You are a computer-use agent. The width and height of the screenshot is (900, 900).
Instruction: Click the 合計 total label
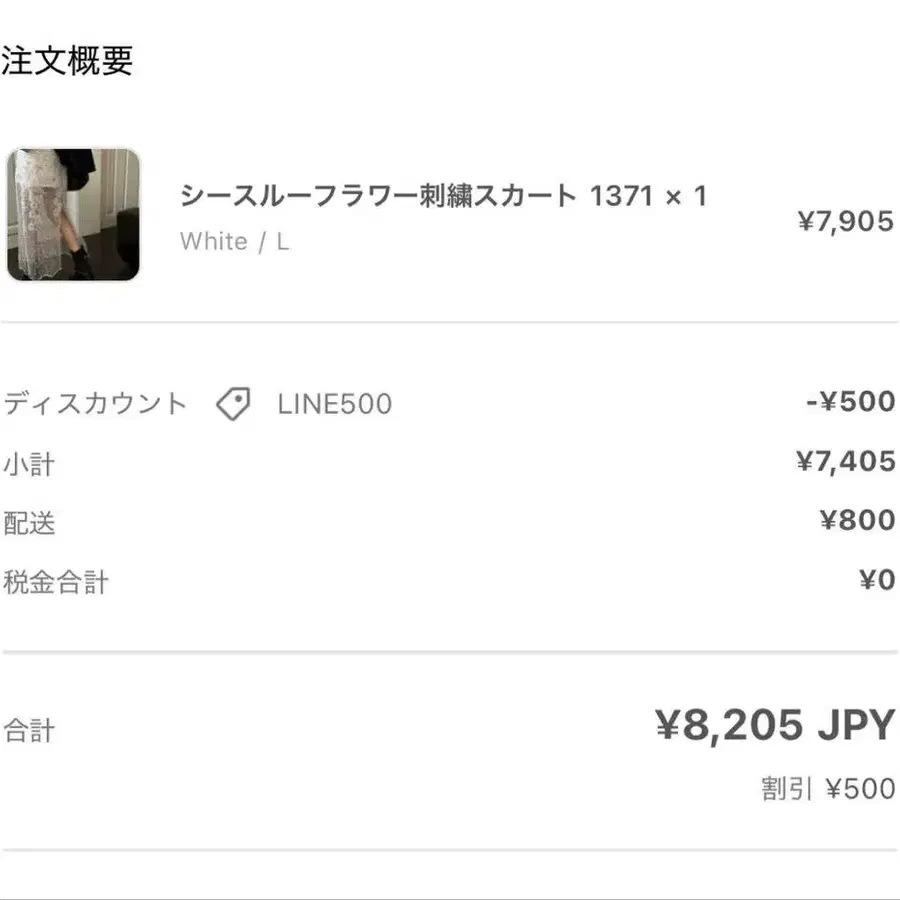coord(29,731)
